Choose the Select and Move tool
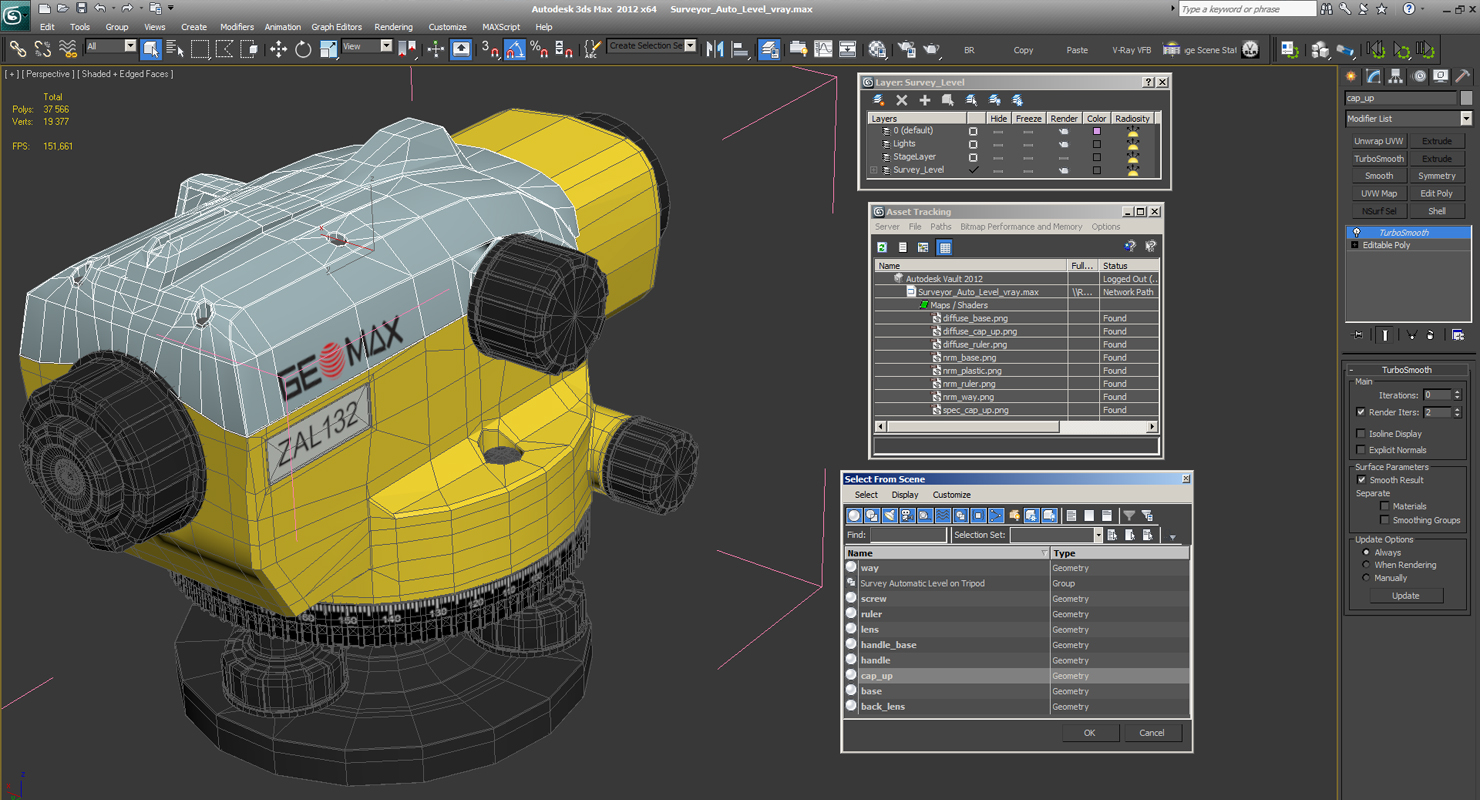This screenshot has width=1480, height=800. click(x=278, y=49)
